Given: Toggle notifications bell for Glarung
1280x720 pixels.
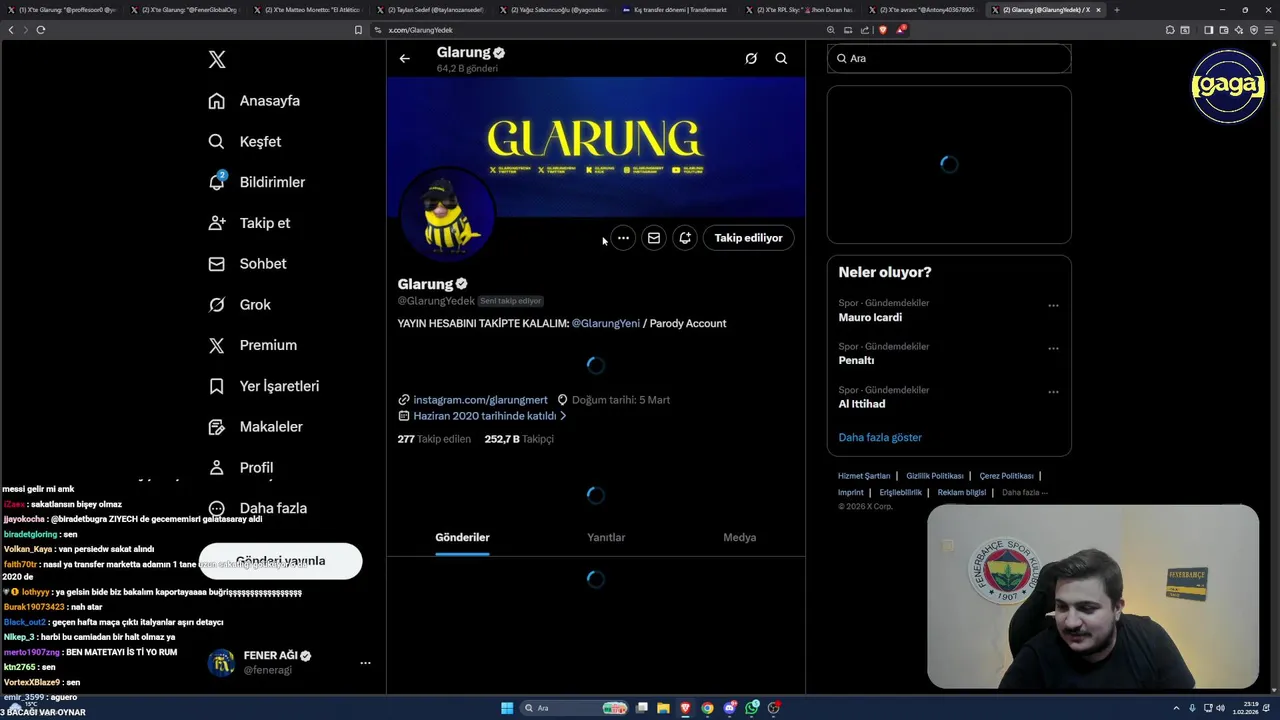Looking at the screenshot, I should tap(685, 238).
